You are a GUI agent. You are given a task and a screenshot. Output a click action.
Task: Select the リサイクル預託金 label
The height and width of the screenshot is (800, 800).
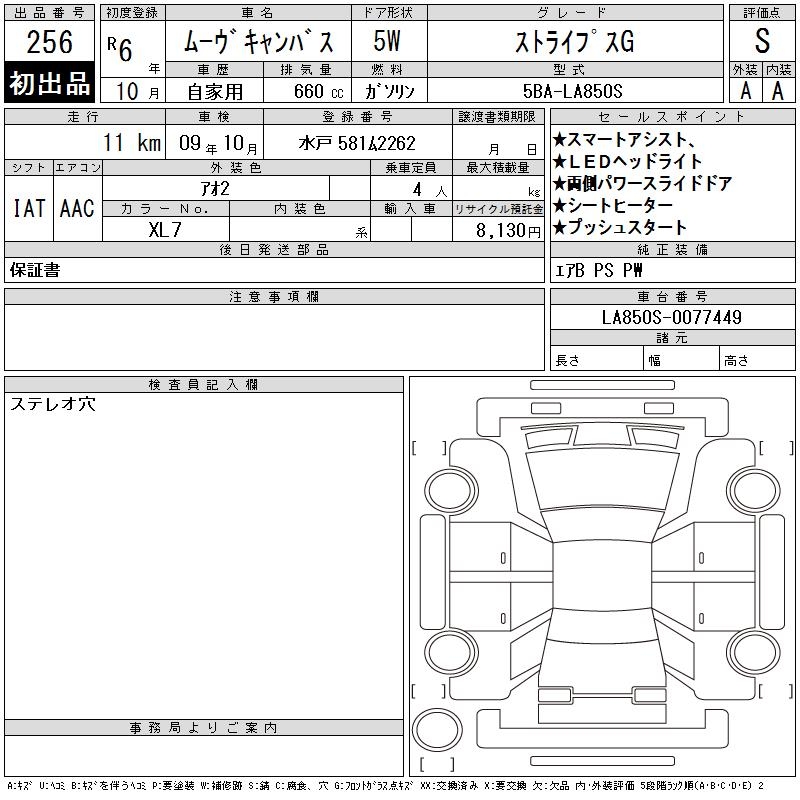(x=498, y=209)
